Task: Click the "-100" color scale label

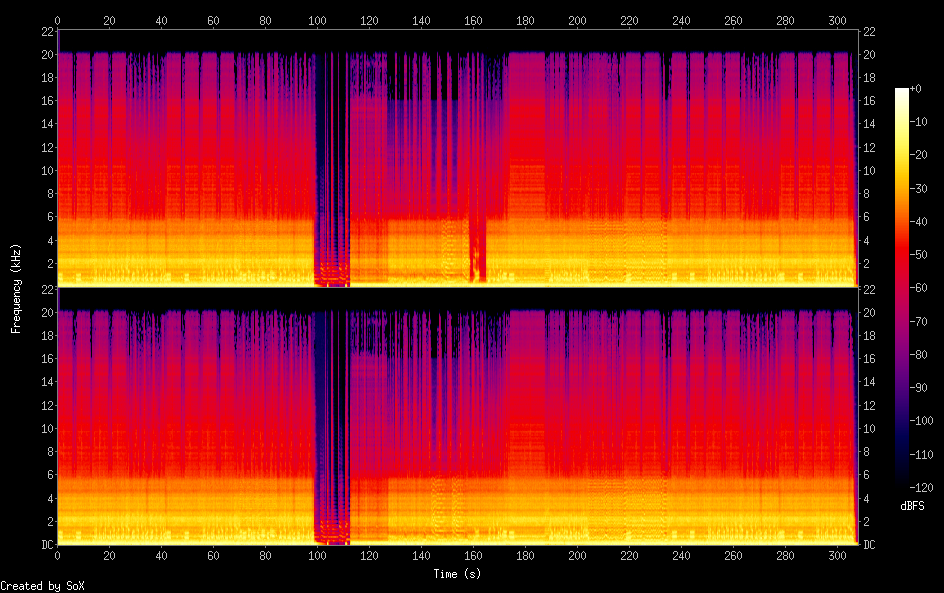Action: tap(921, 421)
